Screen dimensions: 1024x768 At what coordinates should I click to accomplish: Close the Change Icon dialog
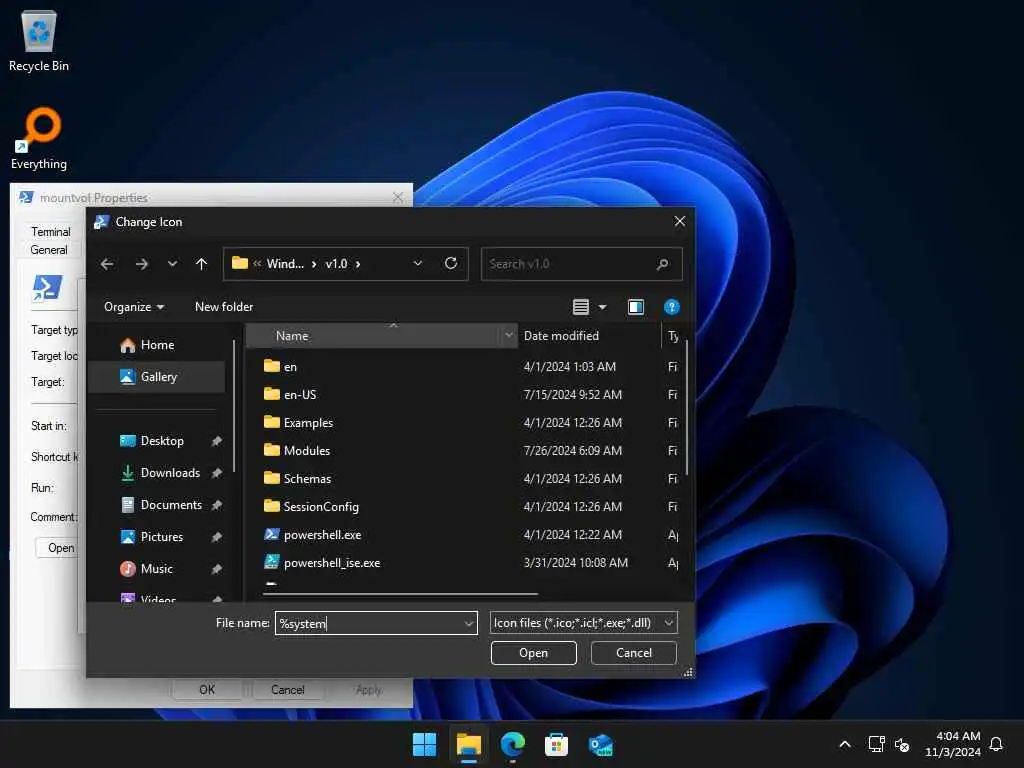680,221
